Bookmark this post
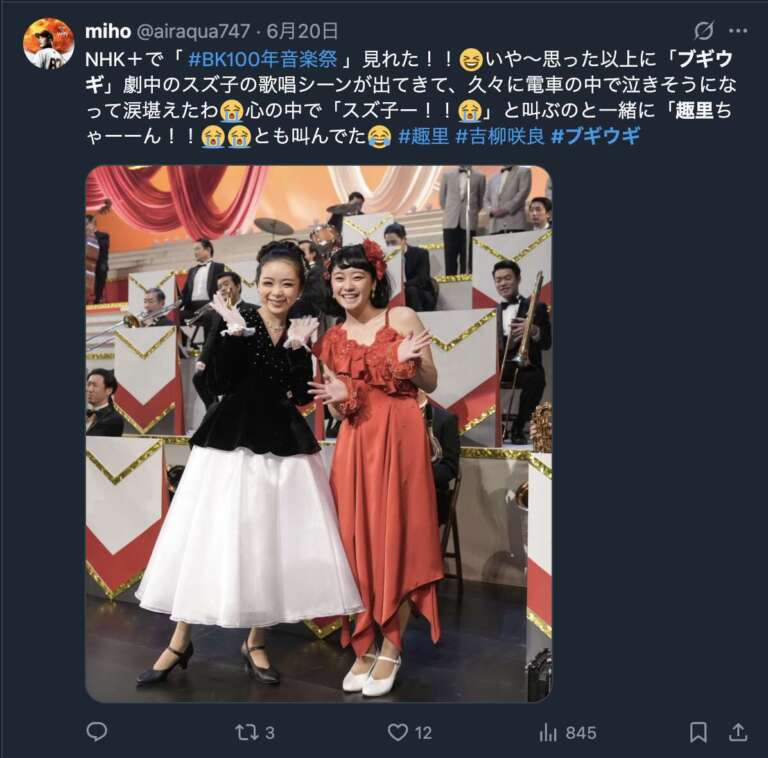The height and width of the screenshot is (758, 768). pos(698,733)
